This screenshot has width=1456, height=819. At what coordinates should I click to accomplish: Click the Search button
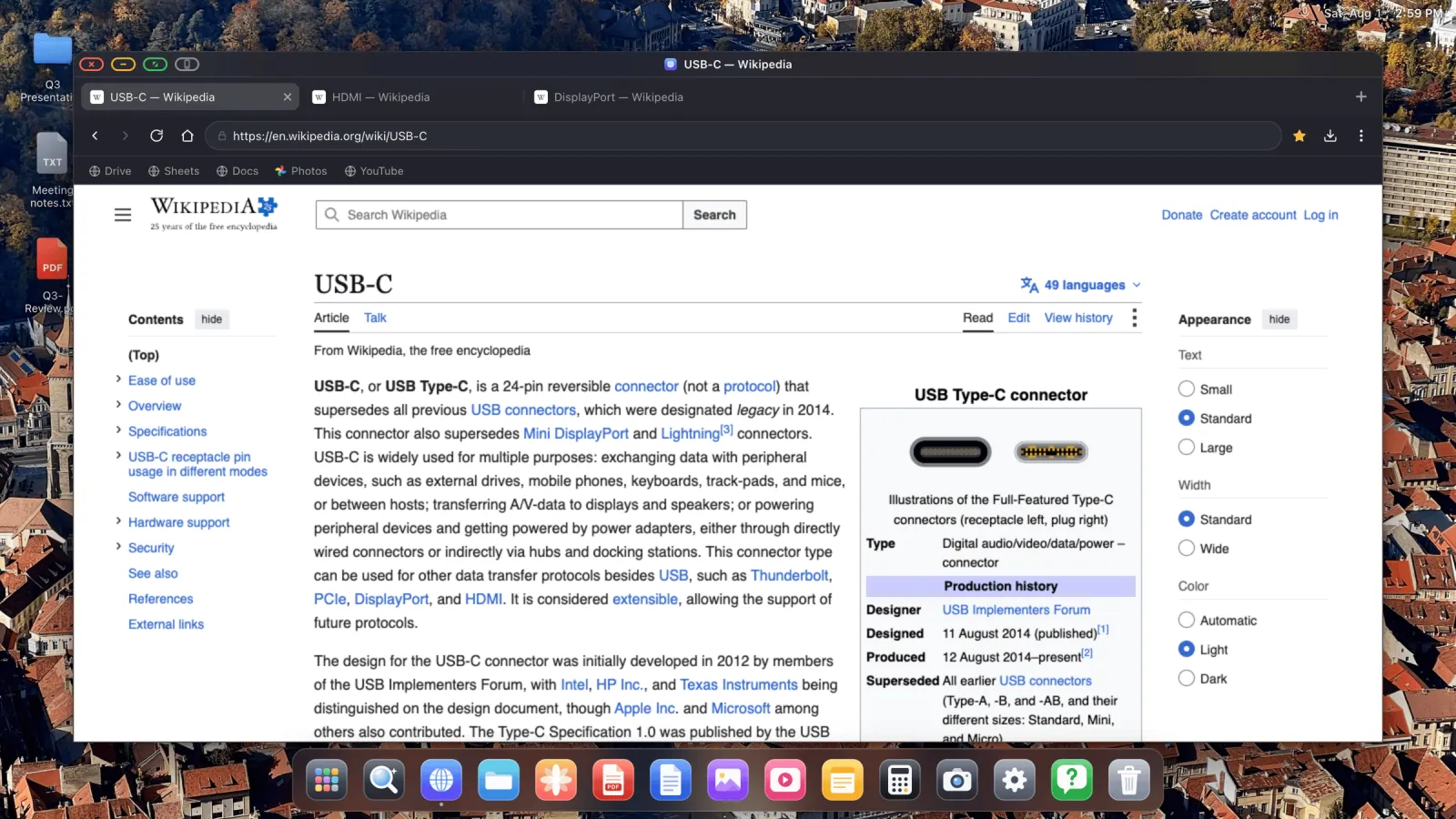coord(714,215)
